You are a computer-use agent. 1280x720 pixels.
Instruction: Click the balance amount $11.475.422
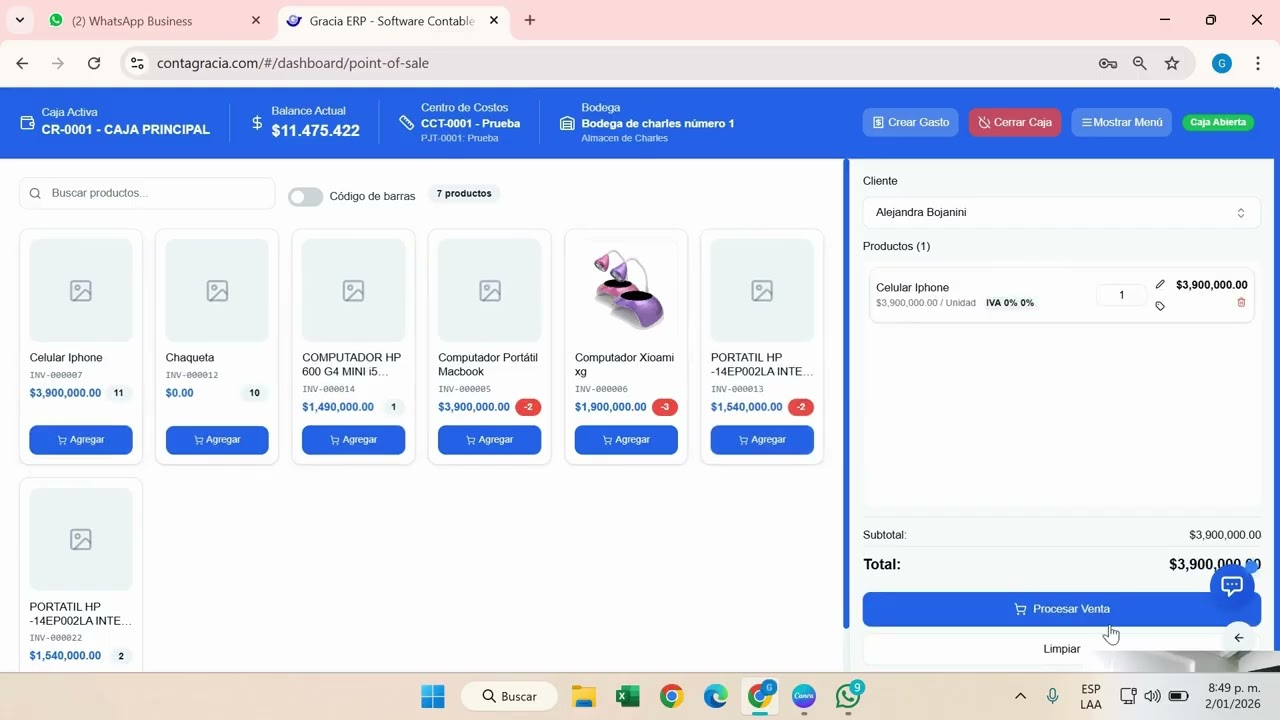click(x=315, y=131)
